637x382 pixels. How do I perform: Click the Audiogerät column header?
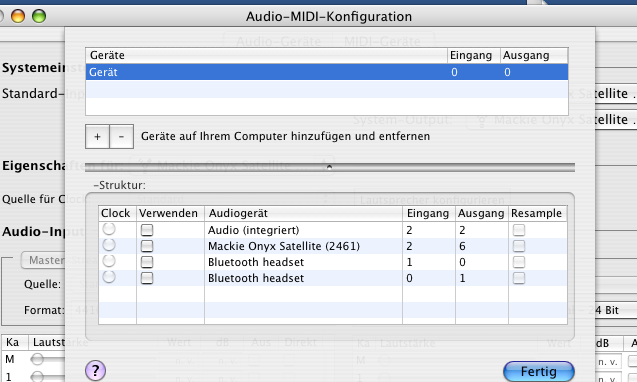303,213
